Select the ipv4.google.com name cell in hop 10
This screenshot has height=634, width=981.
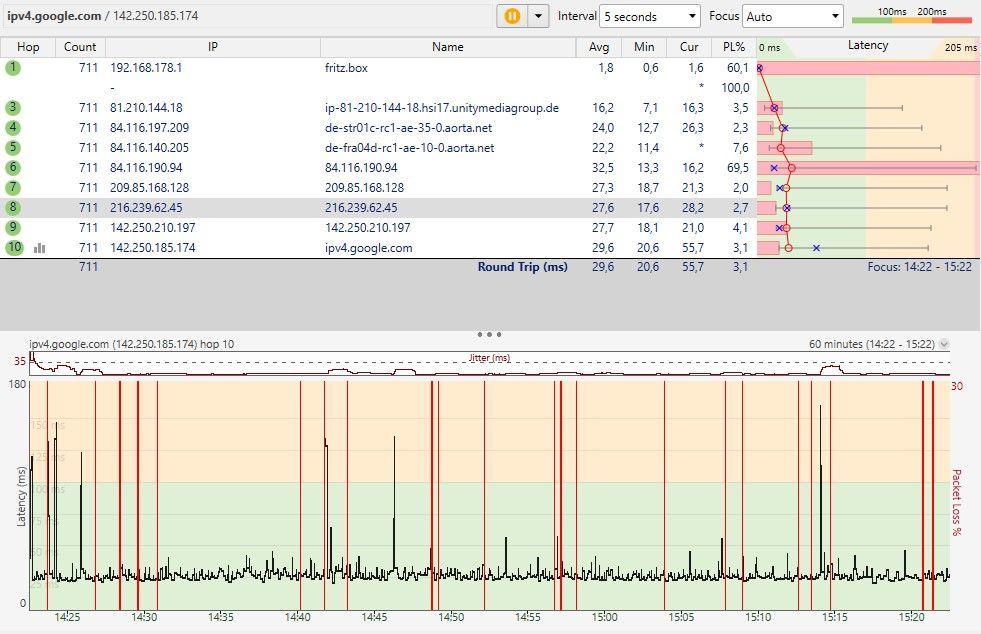(x=369, y=248)
